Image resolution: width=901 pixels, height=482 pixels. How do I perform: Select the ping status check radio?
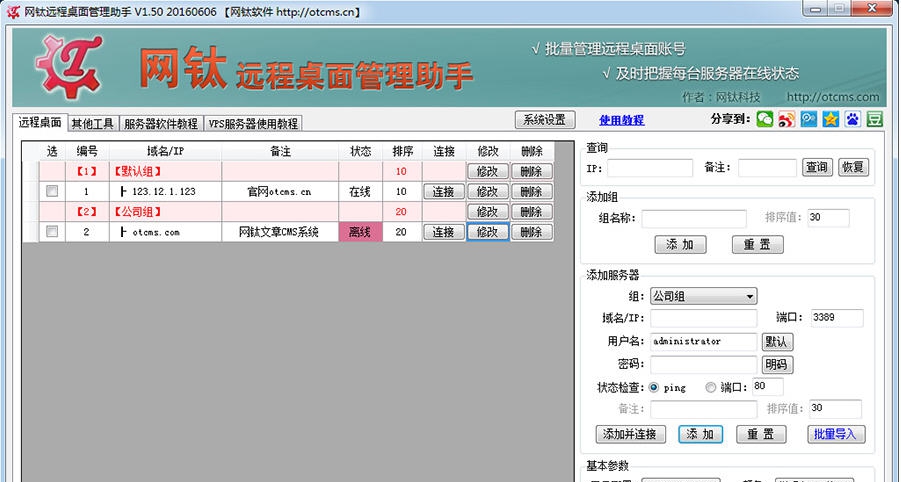654,387
